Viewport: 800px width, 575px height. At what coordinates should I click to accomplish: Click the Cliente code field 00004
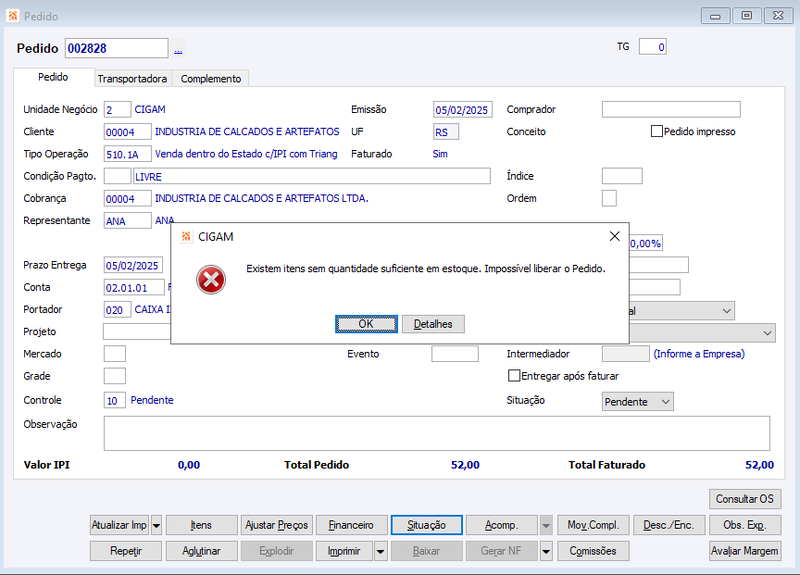tap(128, 132)
